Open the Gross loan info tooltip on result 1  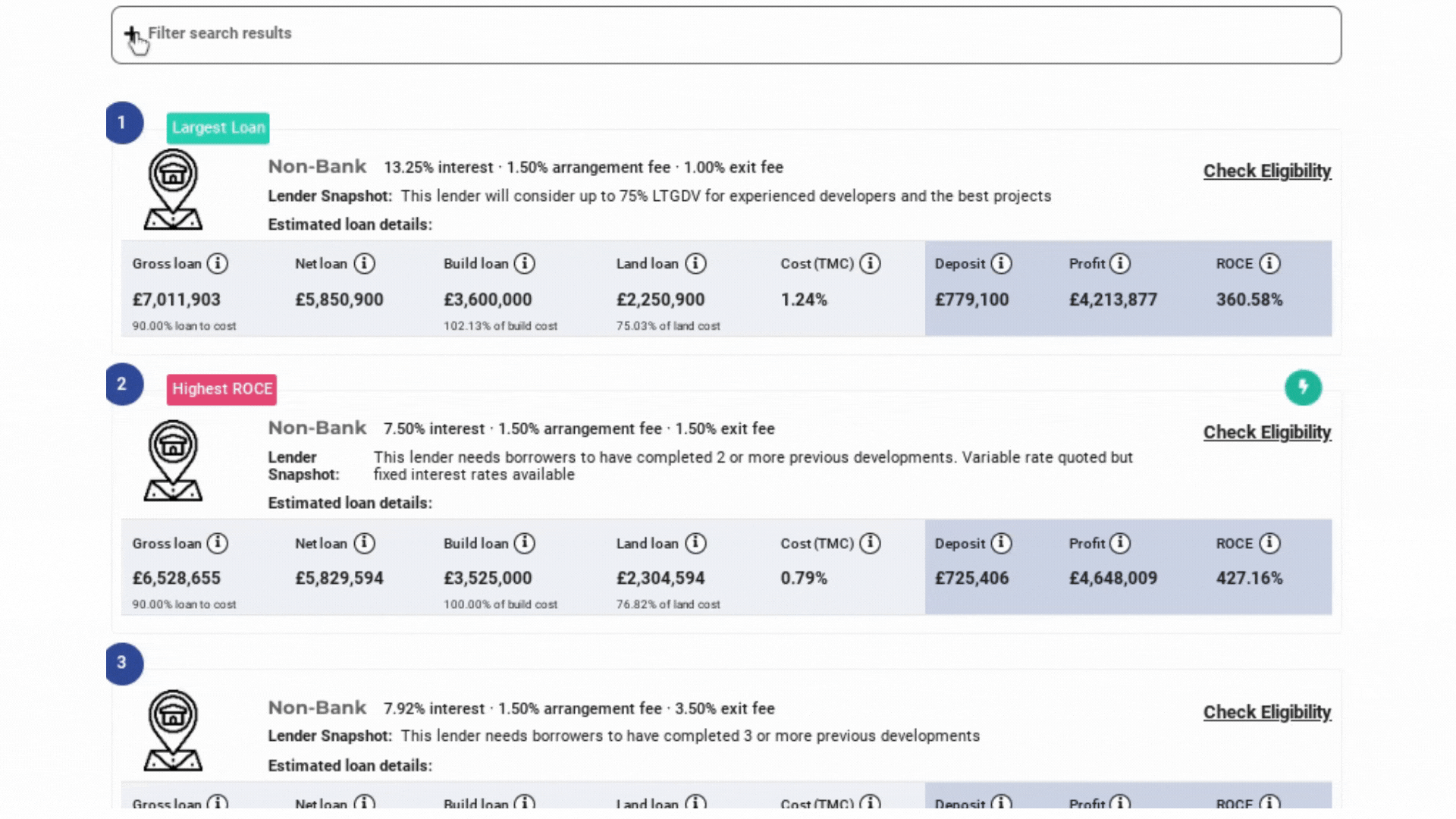click(x=219, y=263)
